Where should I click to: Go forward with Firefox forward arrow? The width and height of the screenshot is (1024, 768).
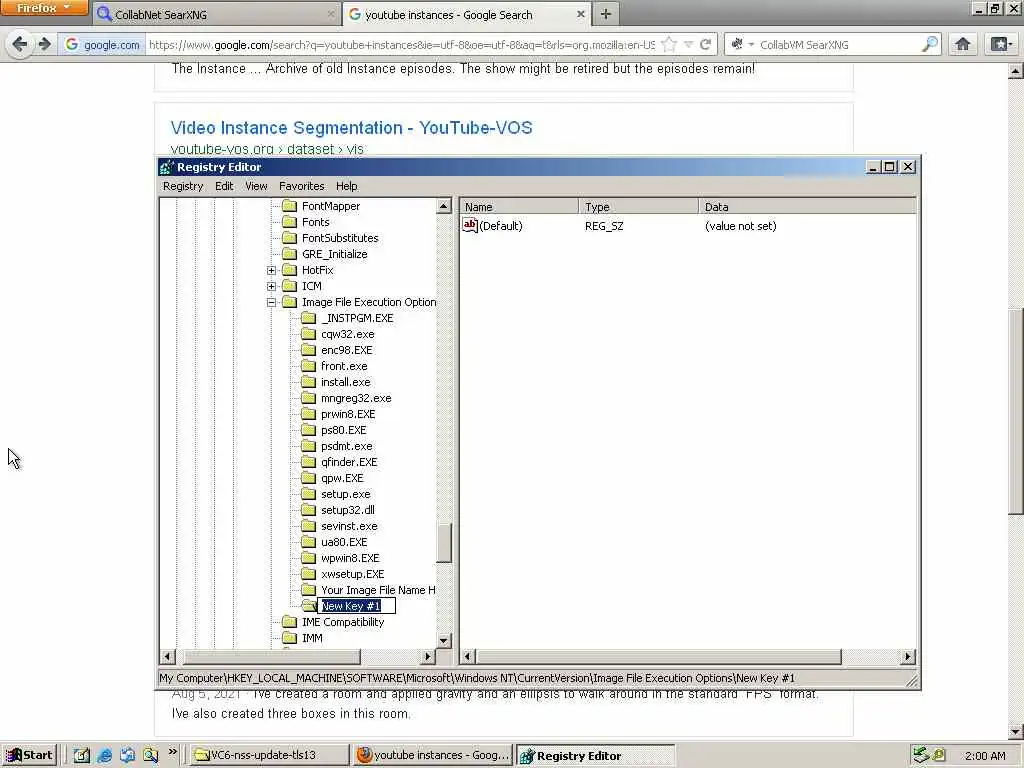(x=44, y=44)
